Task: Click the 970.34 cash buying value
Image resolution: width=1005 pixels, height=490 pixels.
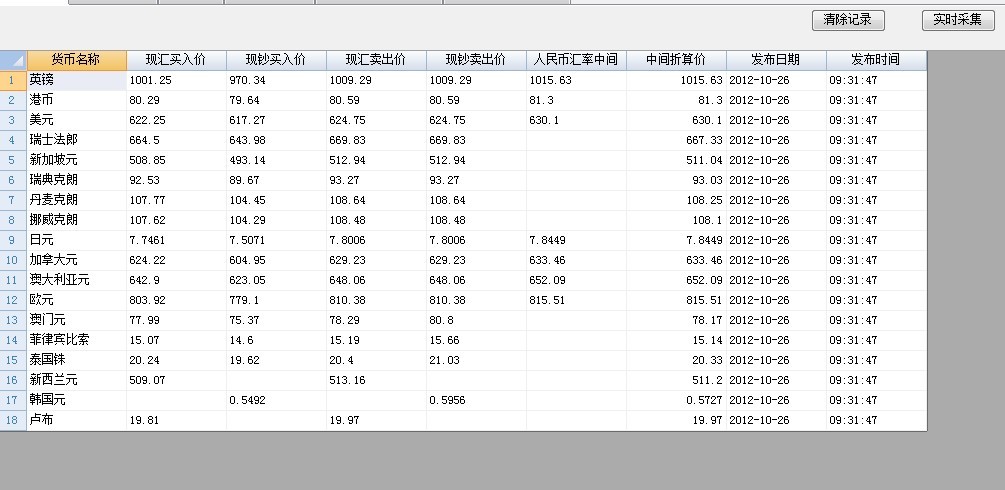Action: tap(276, 80)
